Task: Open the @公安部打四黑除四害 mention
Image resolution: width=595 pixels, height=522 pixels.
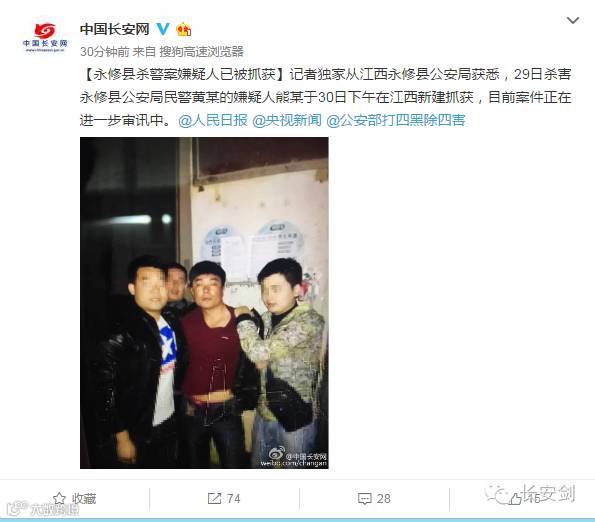Action: pos(395,120)
